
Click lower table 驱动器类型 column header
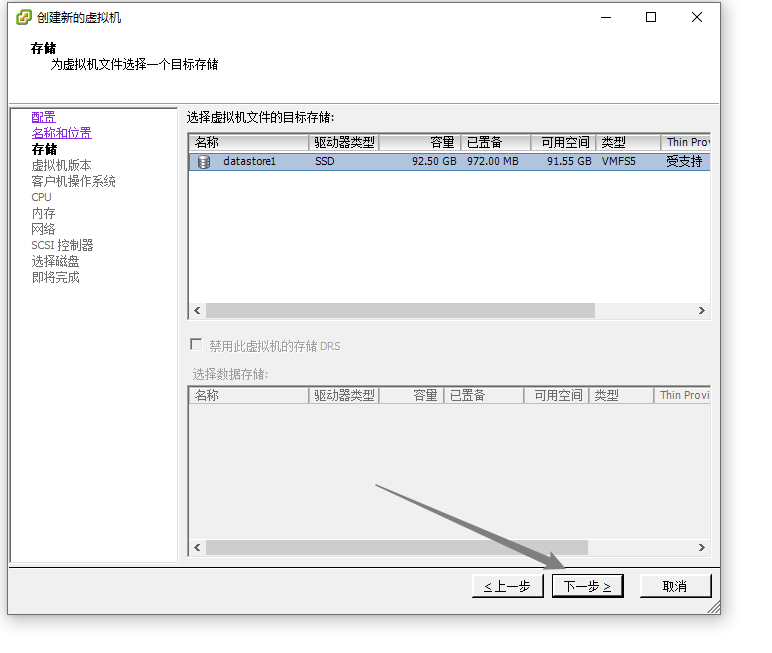point(344,395)
